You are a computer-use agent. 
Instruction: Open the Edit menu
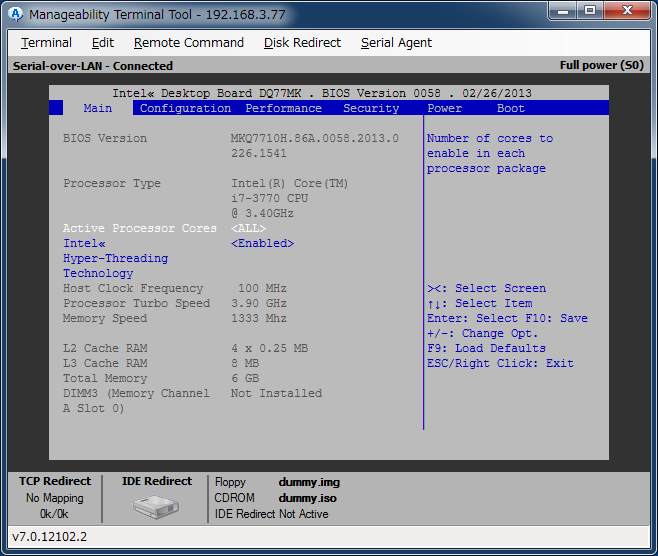coord(103,43)
